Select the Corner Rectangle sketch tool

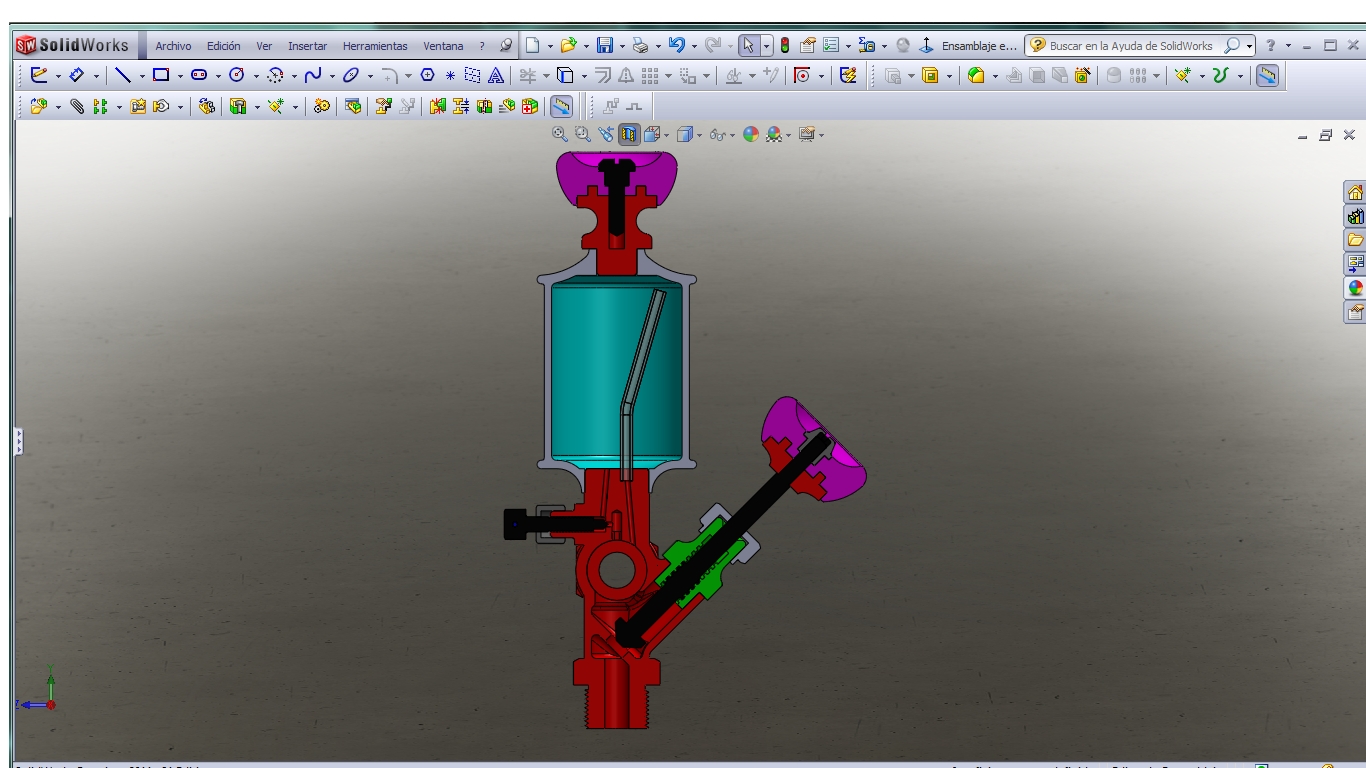160,75
